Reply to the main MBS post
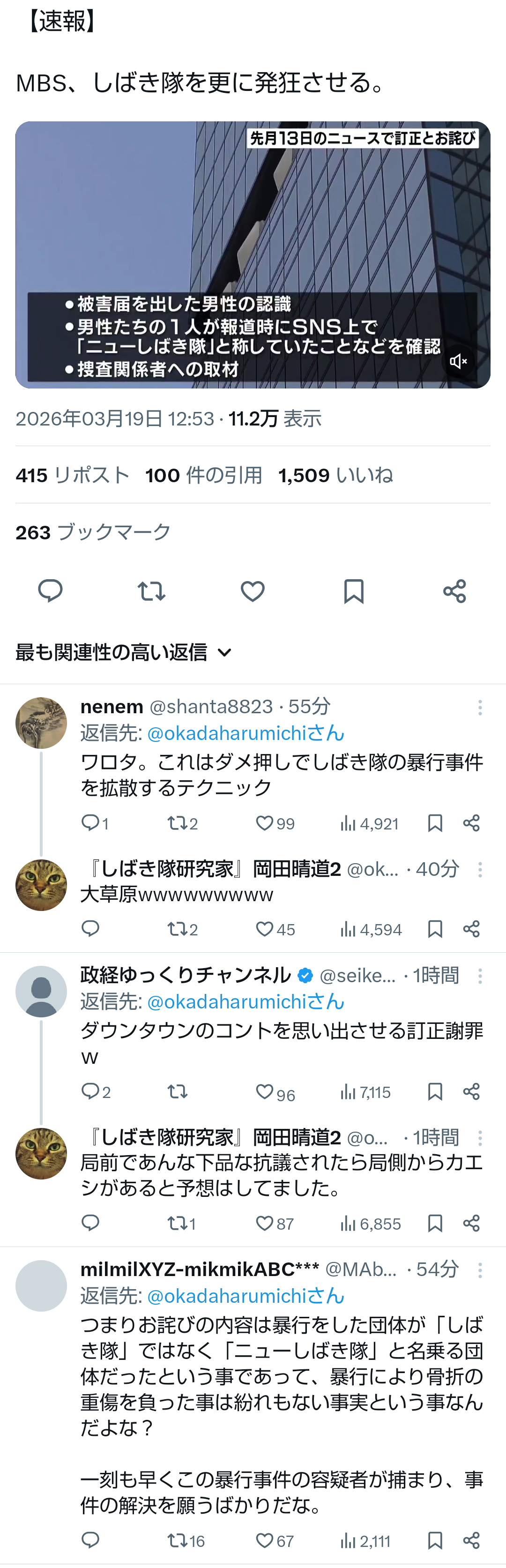Viewport: 506px width, 1568px height. [50, 590]
